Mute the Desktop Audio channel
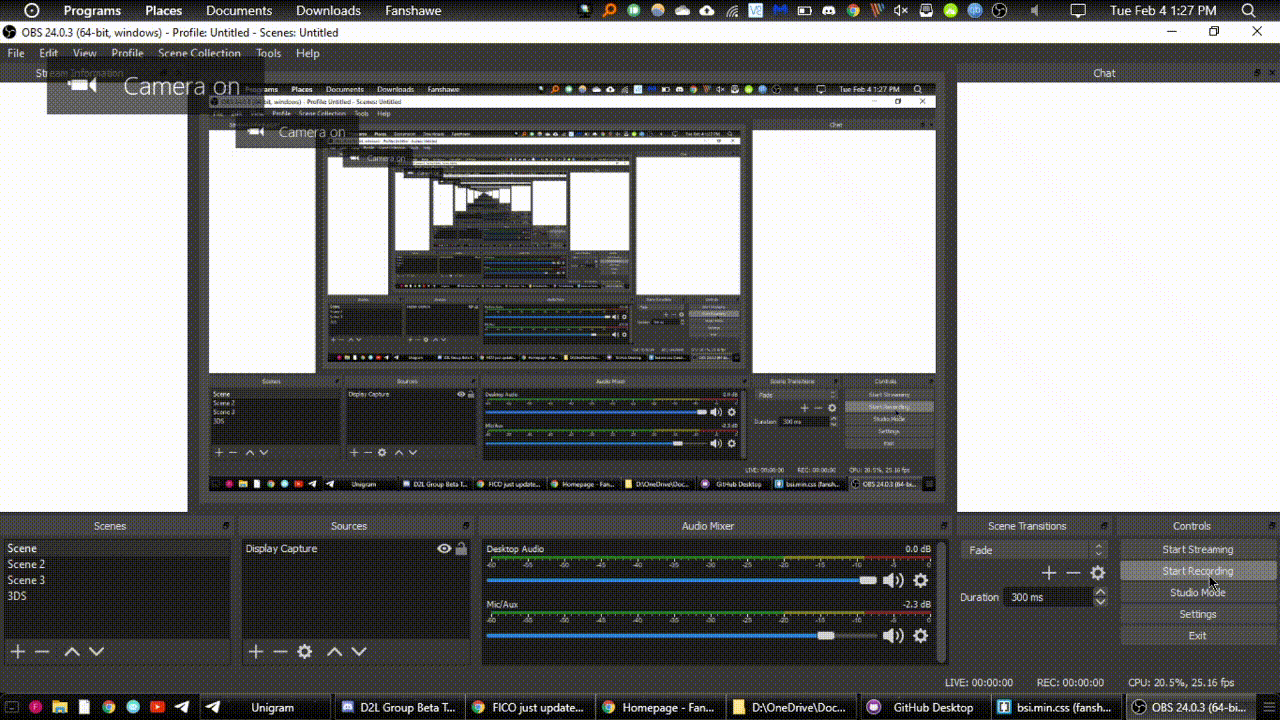1280x720 pixels. click(893, 580)
